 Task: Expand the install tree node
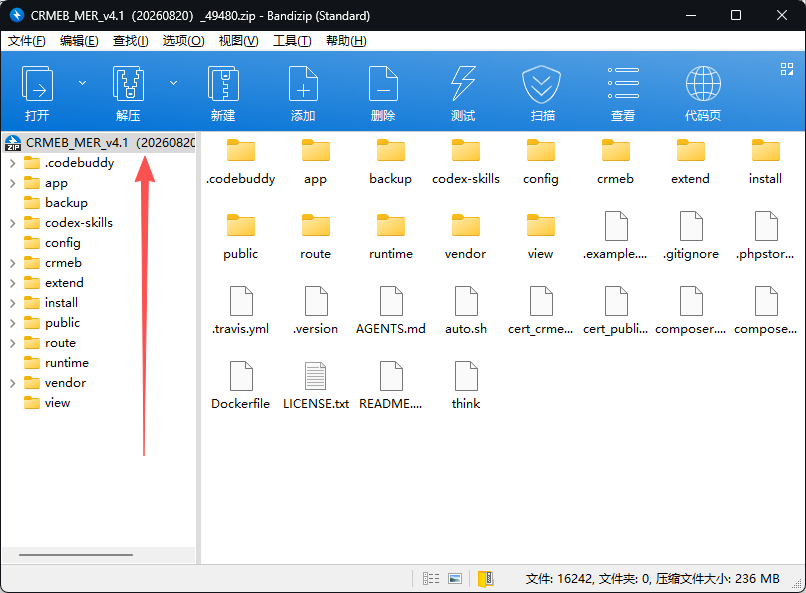click(x=13, y=303)
